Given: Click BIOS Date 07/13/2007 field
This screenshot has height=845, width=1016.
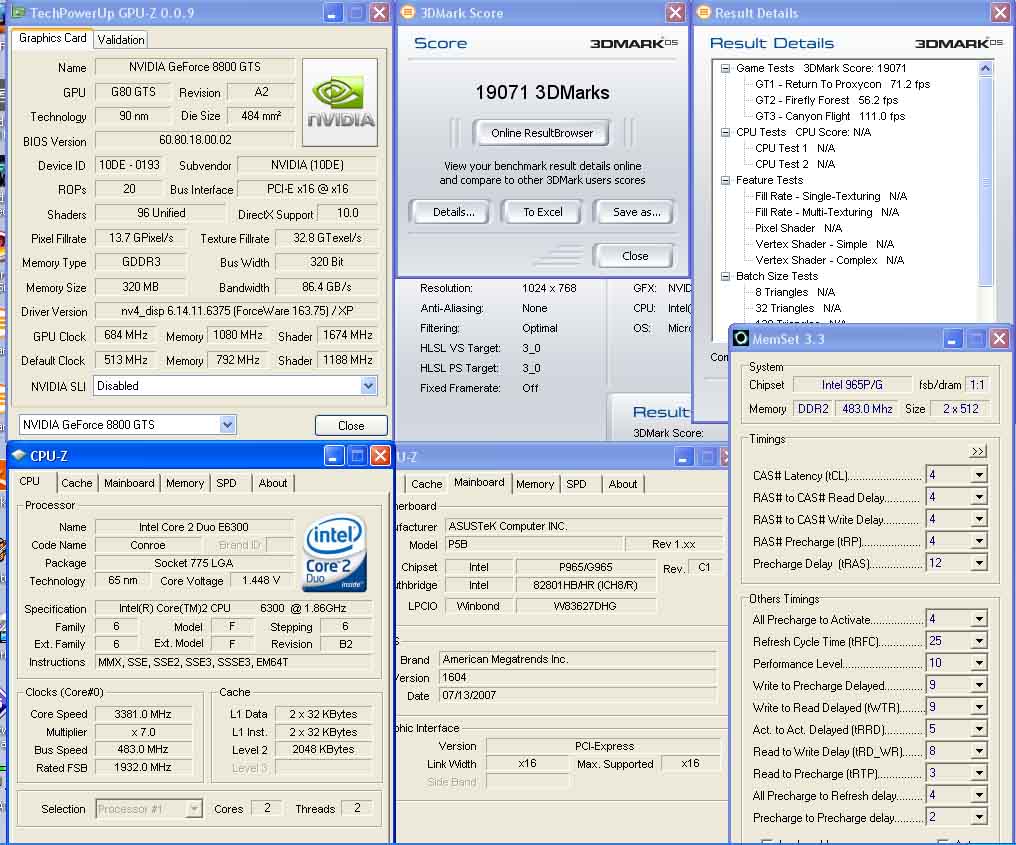Looking at the screenshot, I should tap(578, 695).
